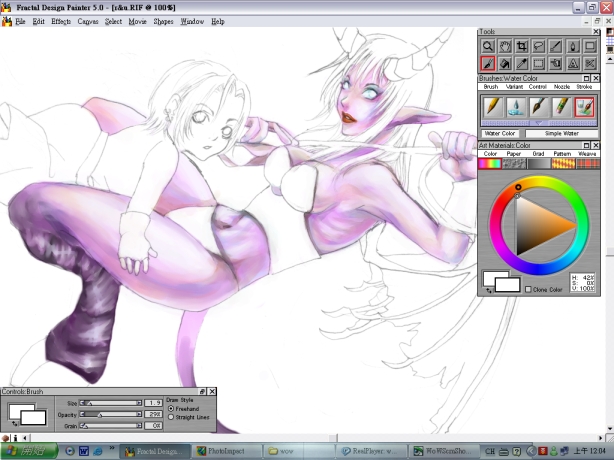This screenshot has height=460, width=614.
Task: Select the Floater Adjuster pointing-hand tool
Action: pos(556,63)
